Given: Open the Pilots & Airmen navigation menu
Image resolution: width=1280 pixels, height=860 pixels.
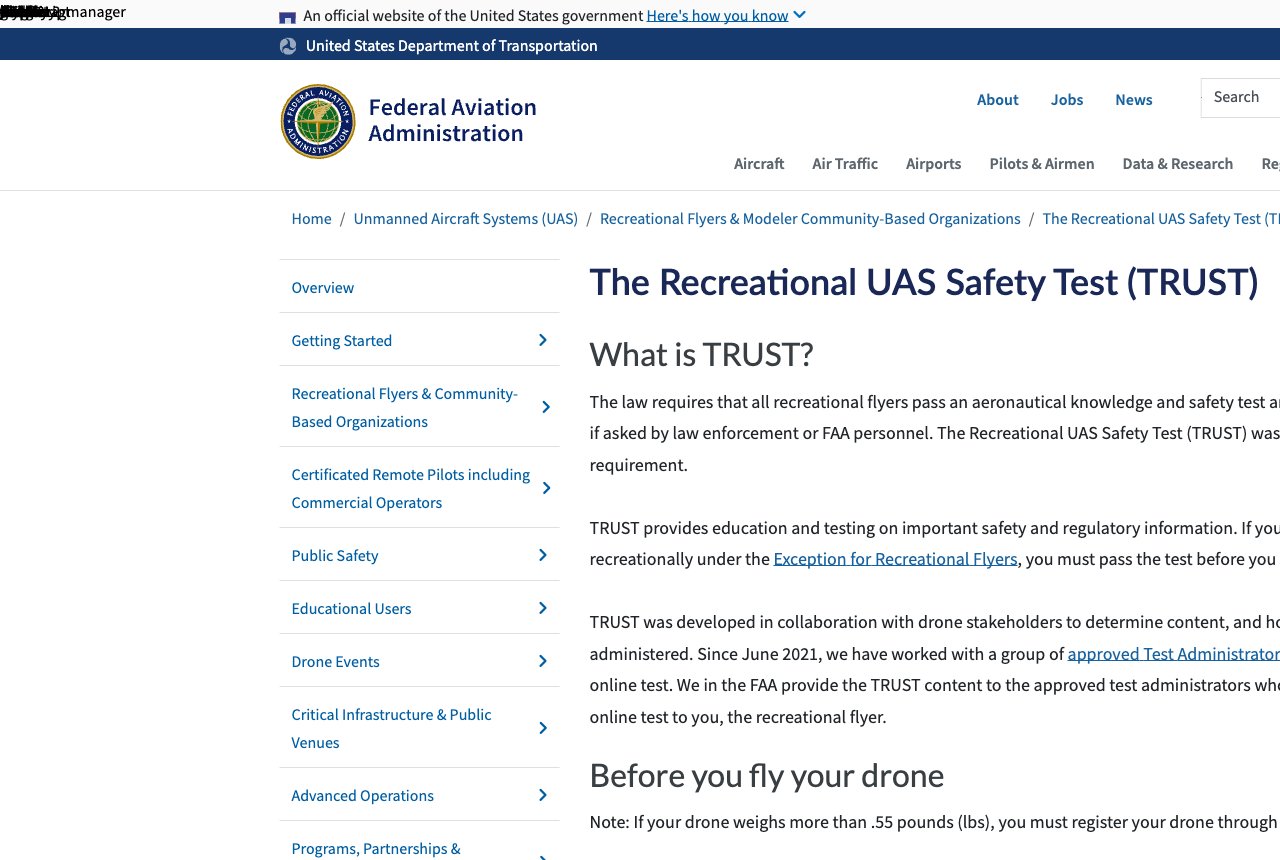Looking at the screenshot, I should pyautogui.click(x=1042, y=163).
